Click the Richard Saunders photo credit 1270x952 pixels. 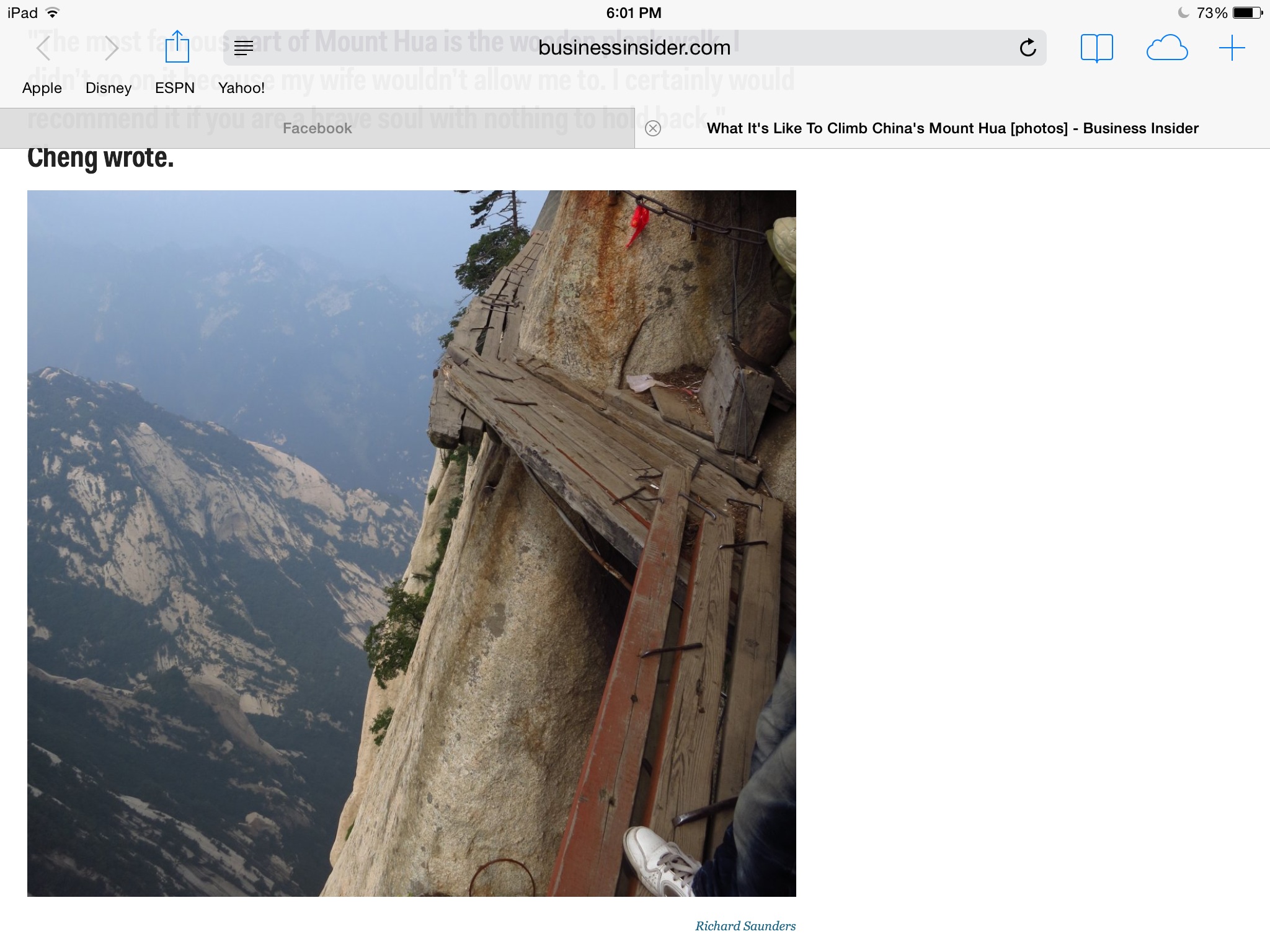coord(745,926)
